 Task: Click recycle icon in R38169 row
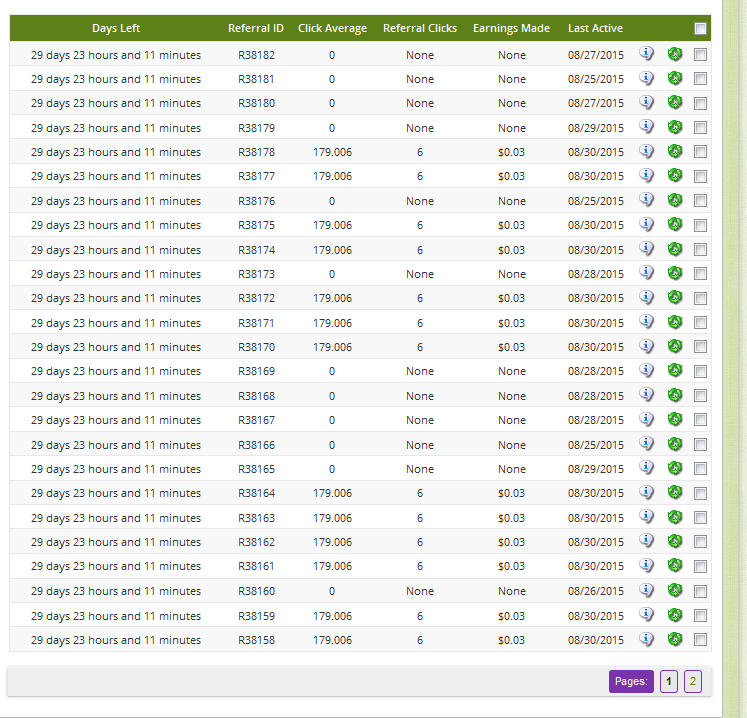(674, 371)
